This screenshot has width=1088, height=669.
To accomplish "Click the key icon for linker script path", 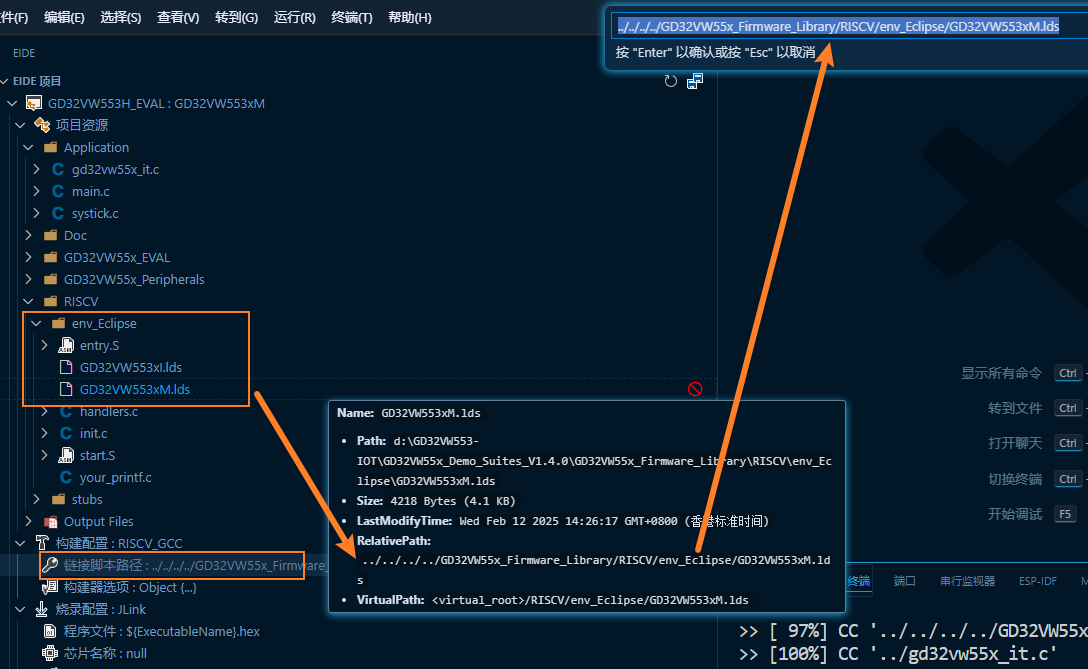I will click(50, 565).
